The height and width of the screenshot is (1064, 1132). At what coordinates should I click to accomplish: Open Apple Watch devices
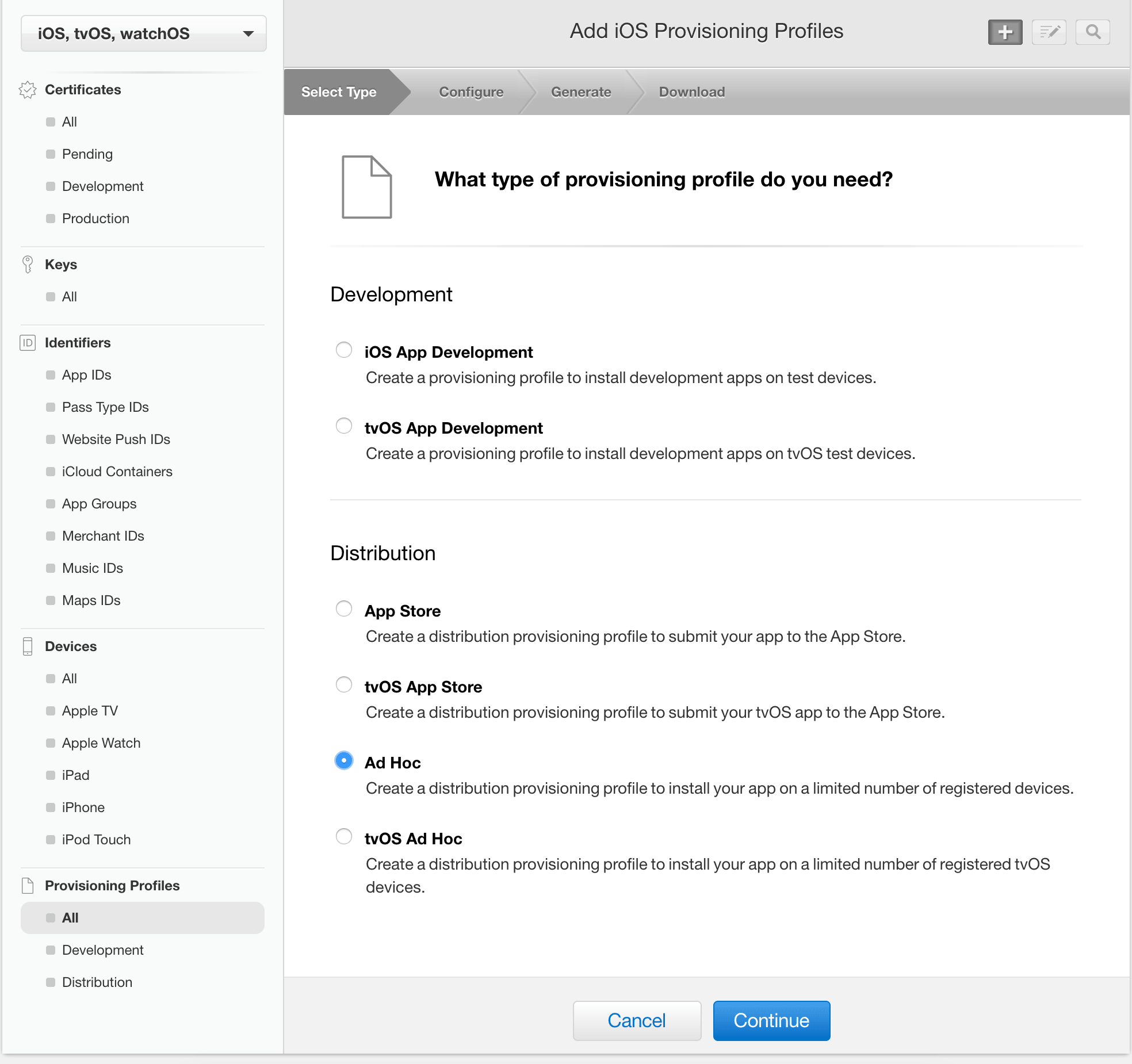101,743
